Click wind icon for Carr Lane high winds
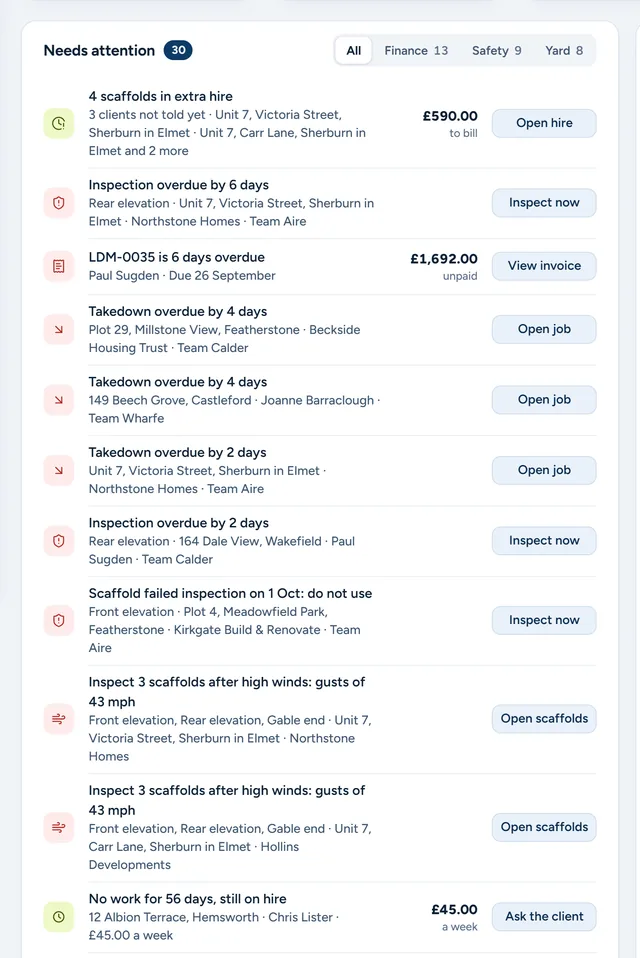The image size is (640, 958). [x=59, y=827]
